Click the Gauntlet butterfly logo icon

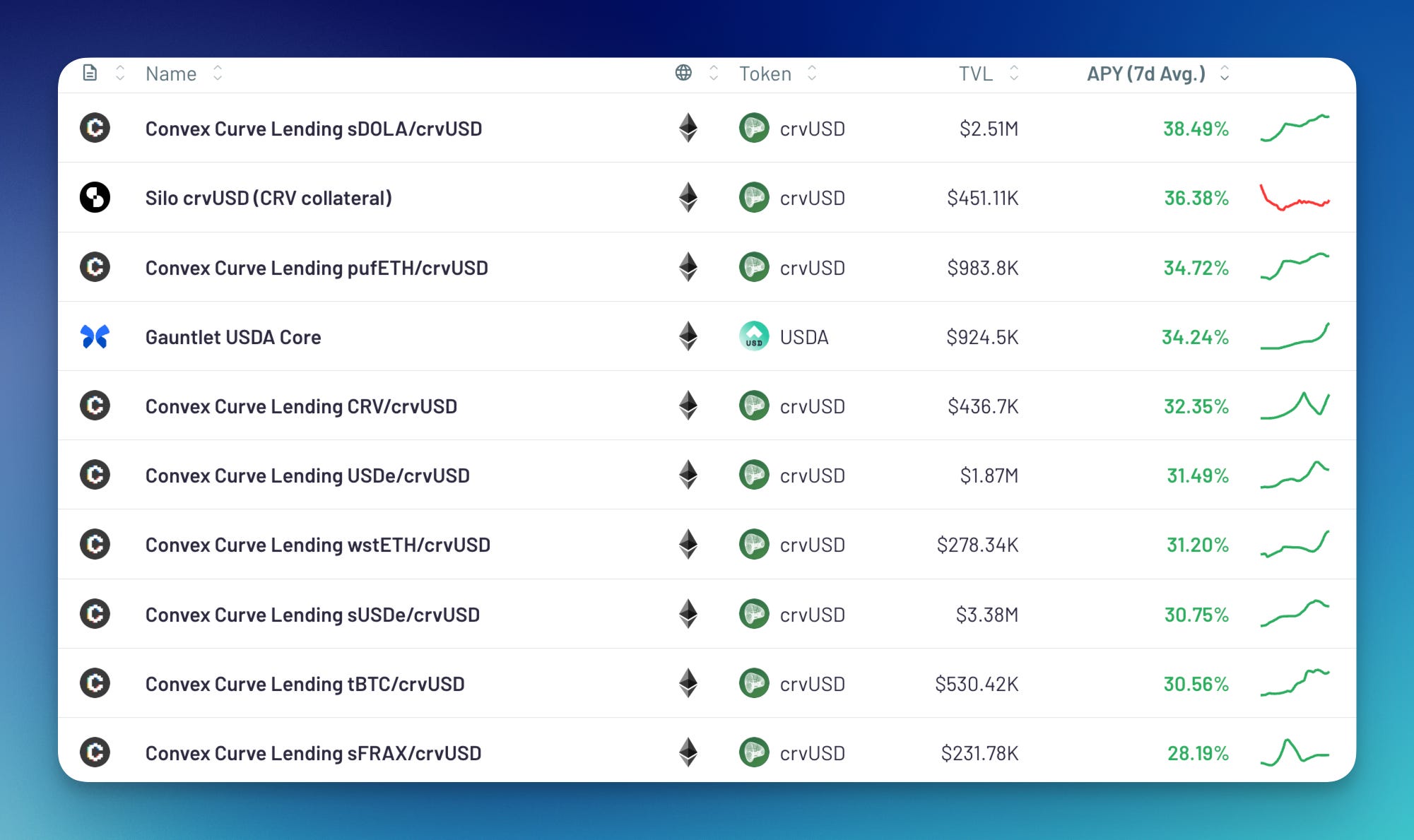pos(95,337)
